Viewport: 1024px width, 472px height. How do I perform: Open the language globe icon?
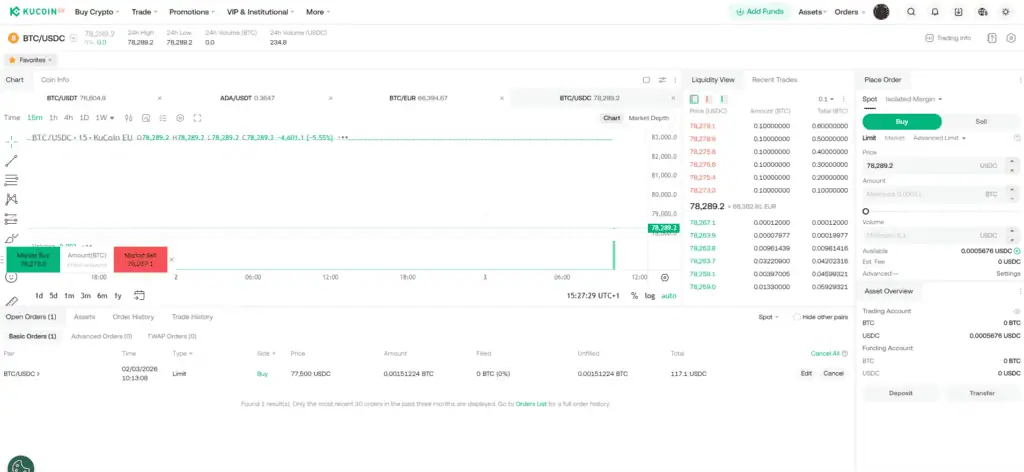(983, 12)
